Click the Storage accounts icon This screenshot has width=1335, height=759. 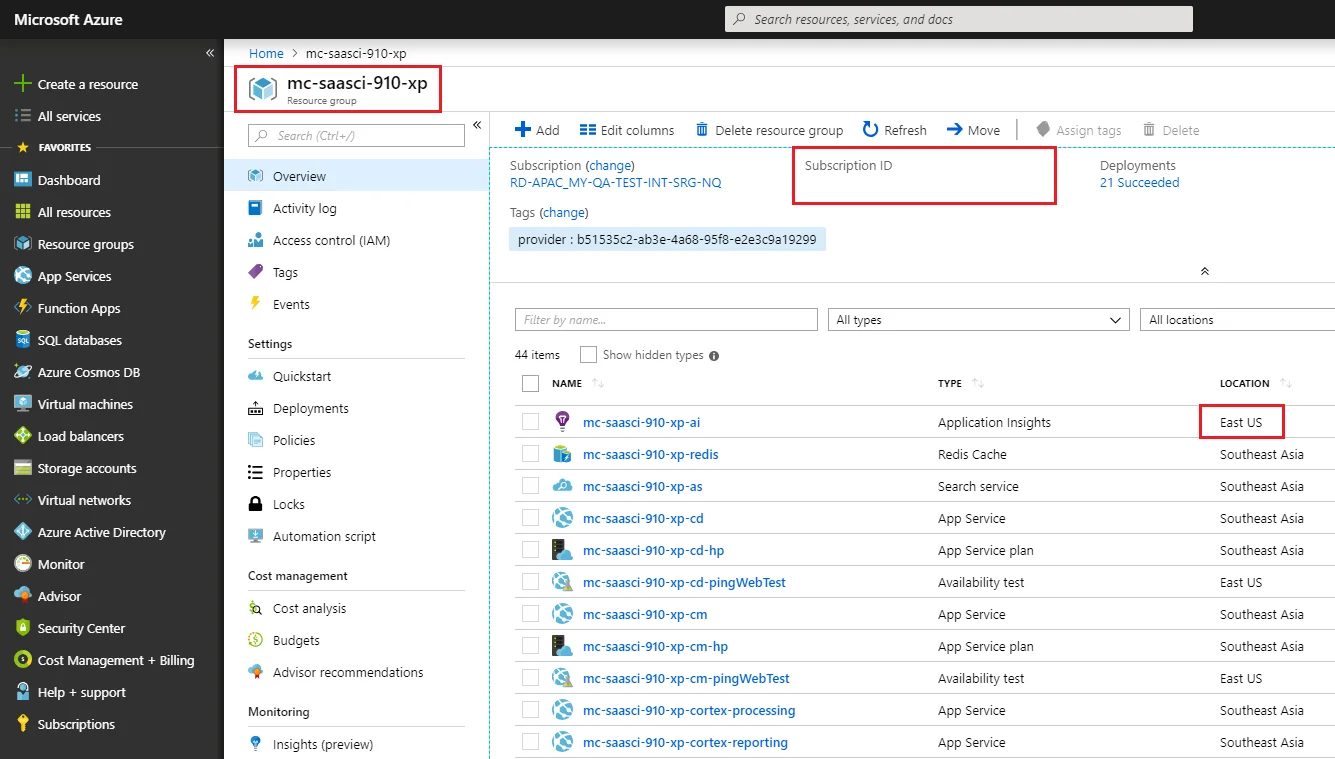tap(23, 468)
